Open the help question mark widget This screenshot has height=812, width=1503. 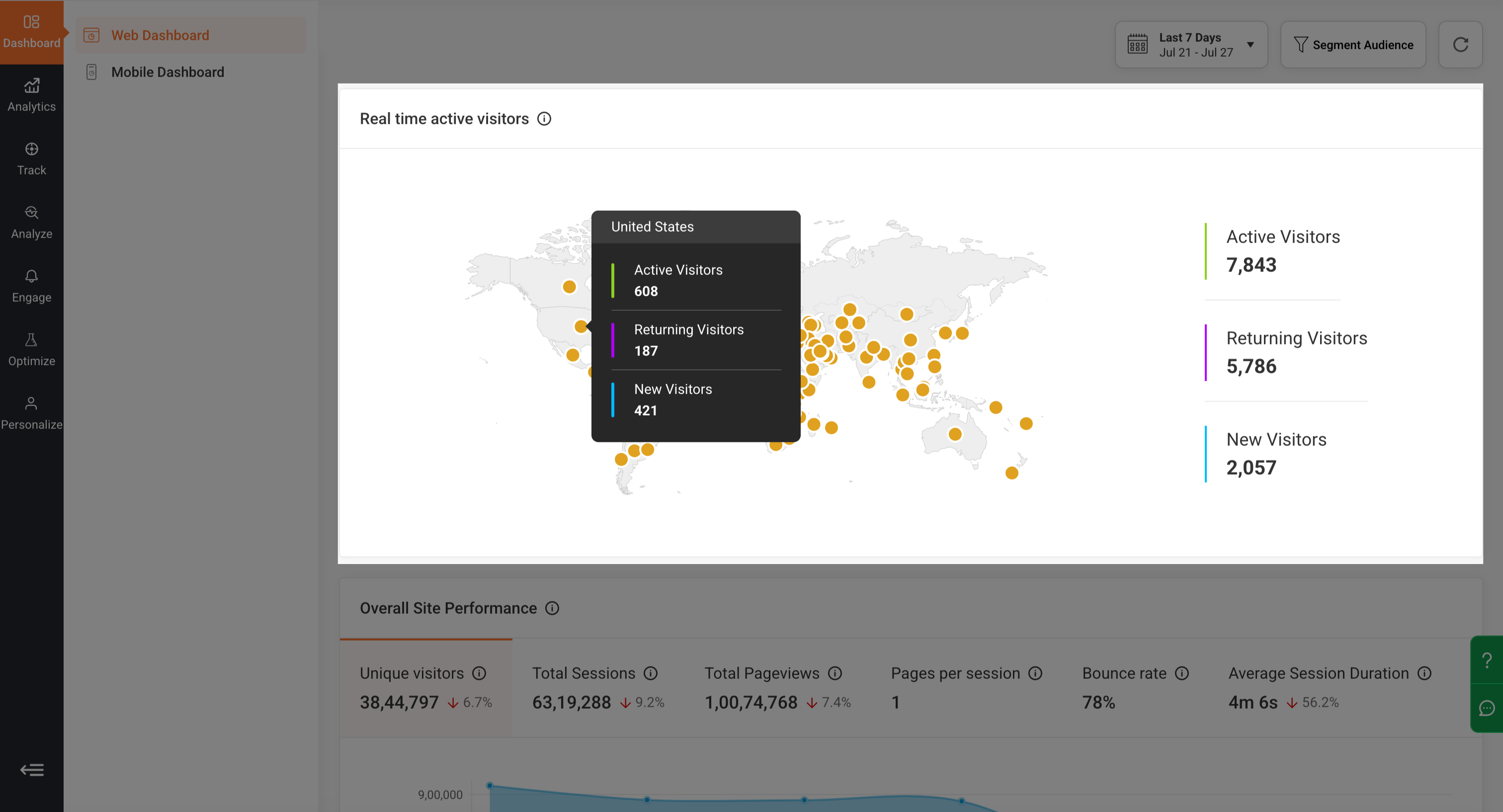(1487, 660)
